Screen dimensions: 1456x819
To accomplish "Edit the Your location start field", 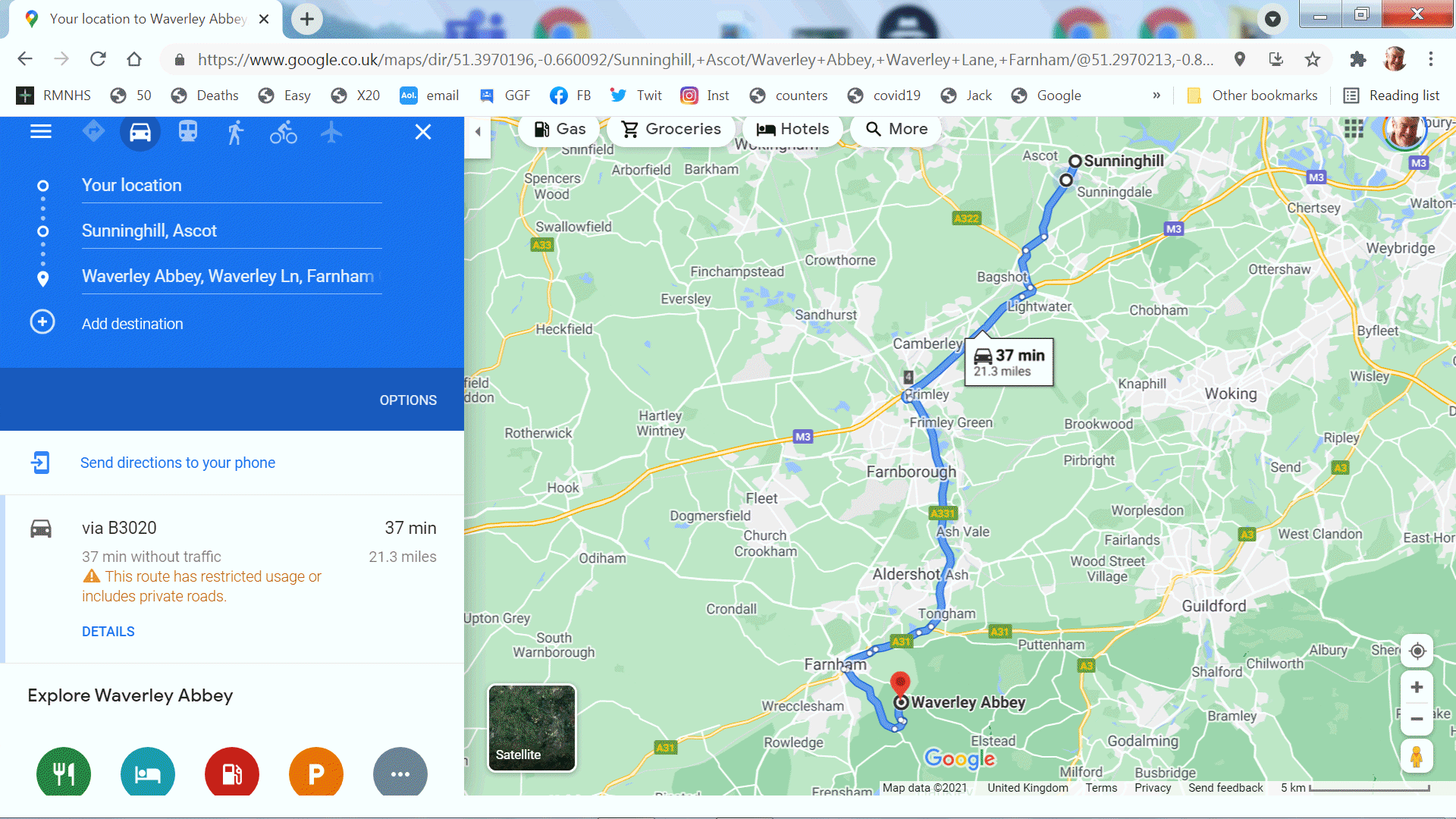I will [231, 185].
